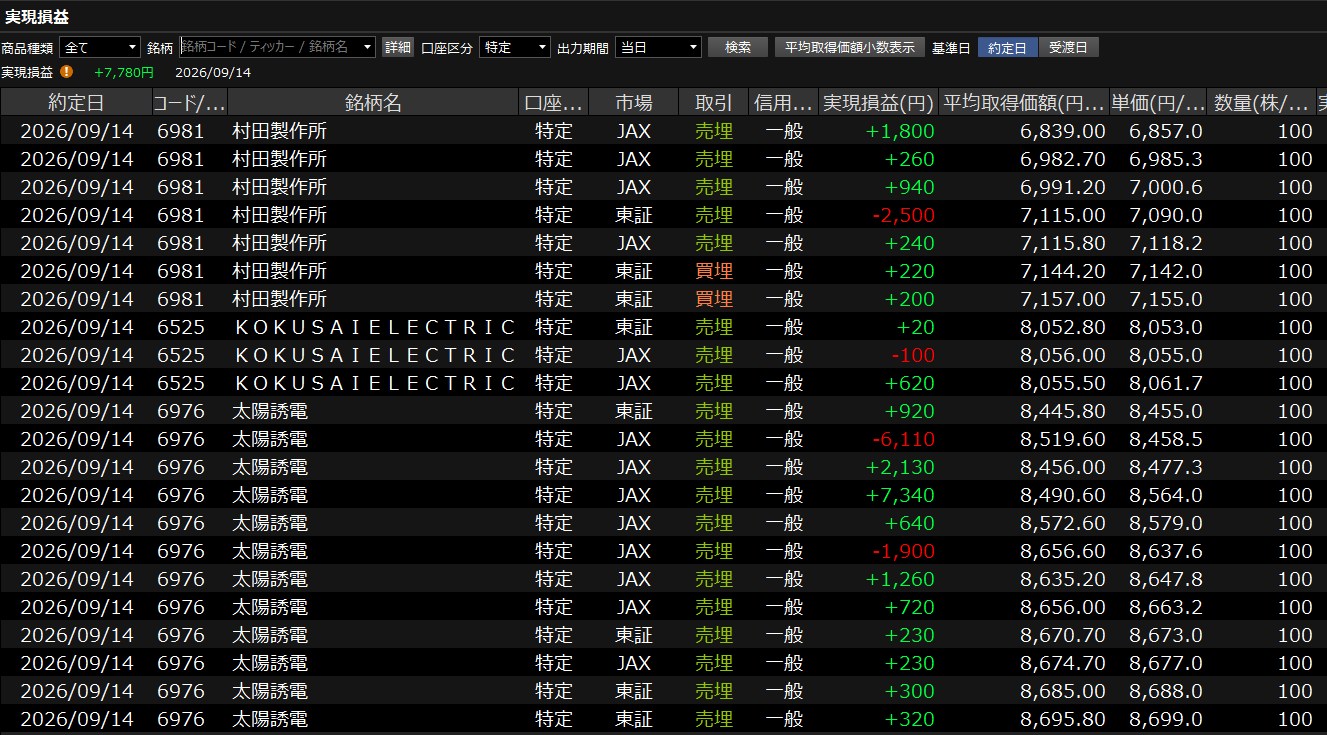Click 平均取得価額小数表示 button
Viewport: 1327px width, 735px height.
tap(849, 47)
